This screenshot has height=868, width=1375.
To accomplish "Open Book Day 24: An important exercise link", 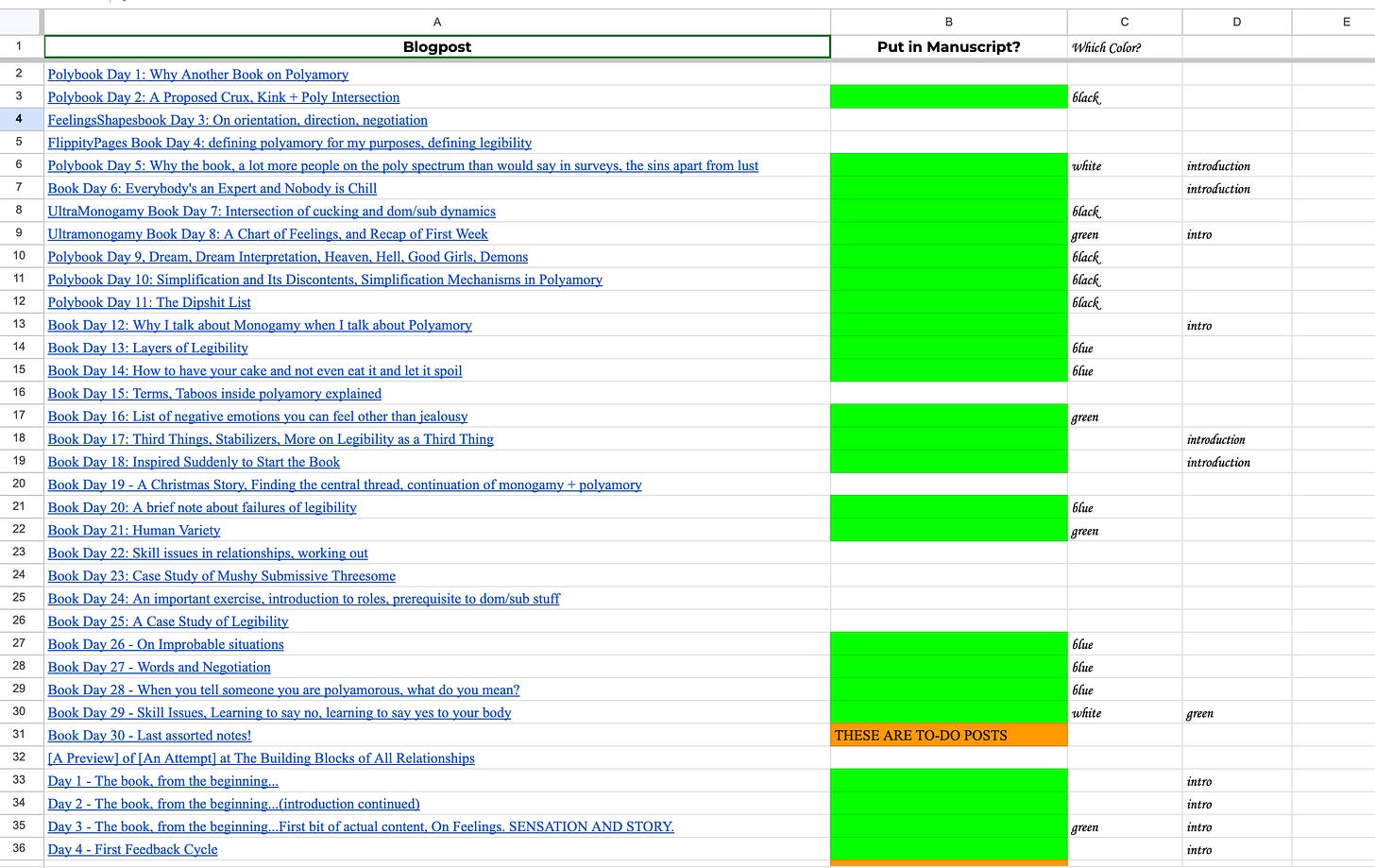I will pos(304,599).
